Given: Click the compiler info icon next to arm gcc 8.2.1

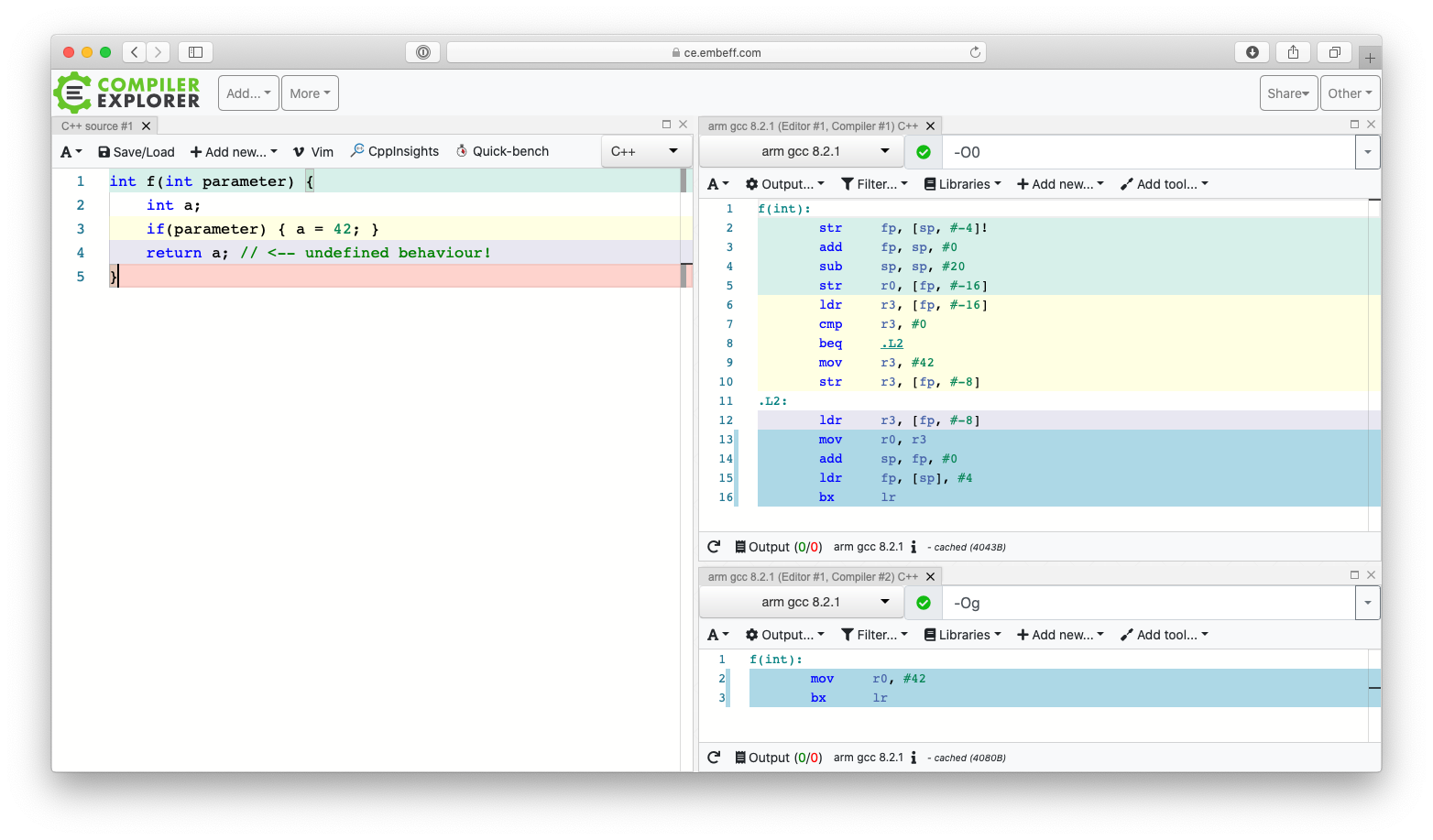Looking at the screenshot, I should pyautogui.click(x=913, y=546).
